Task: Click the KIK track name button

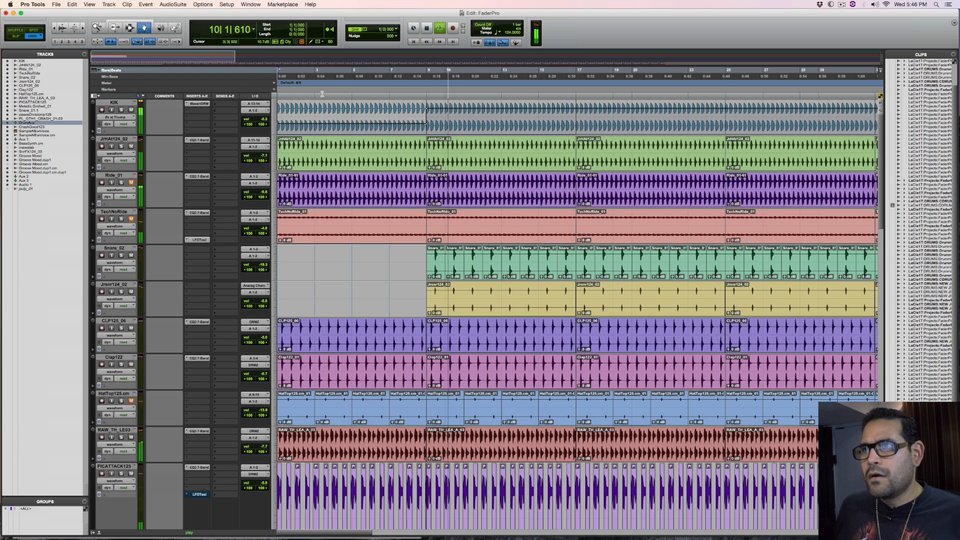Action: [115, 102]
